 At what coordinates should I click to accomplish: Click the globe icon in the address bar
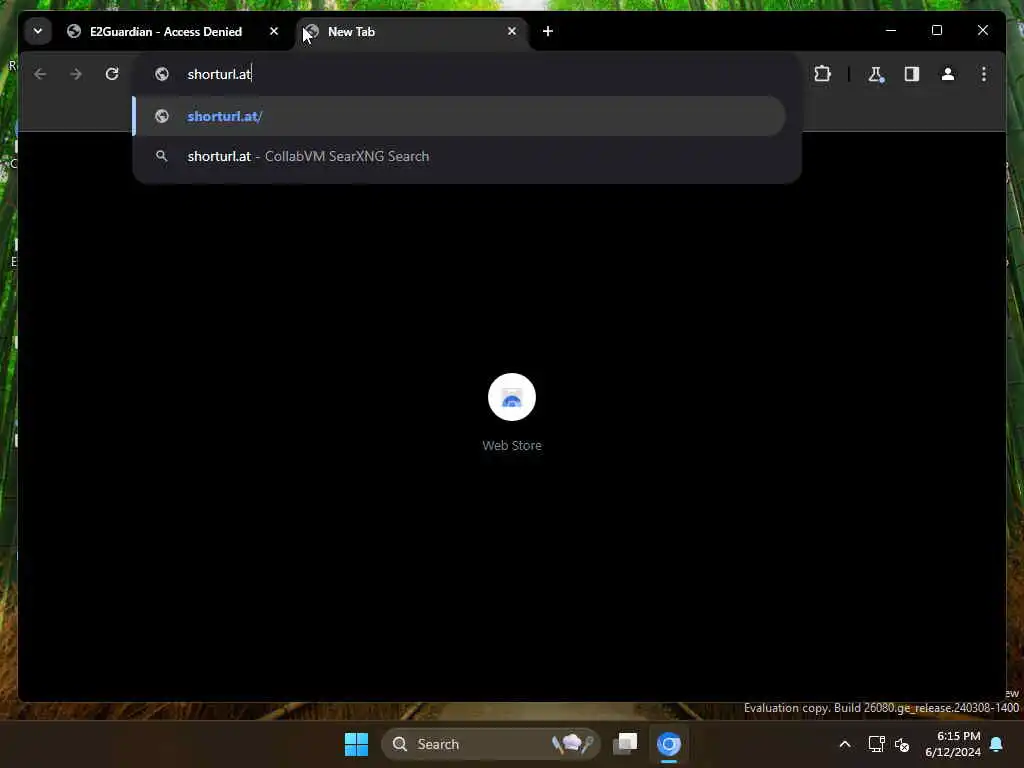click(x=162, y=74)
